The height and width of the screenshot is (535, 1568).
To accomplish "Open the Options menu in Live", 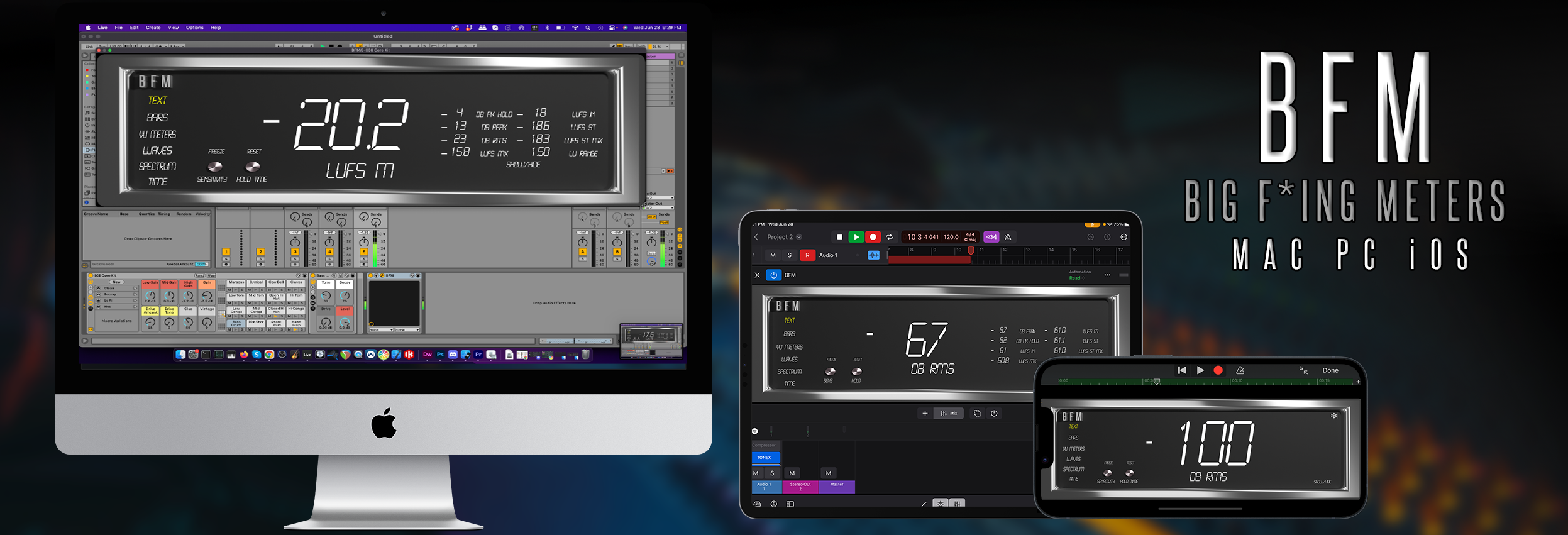I will click(194, 28).
